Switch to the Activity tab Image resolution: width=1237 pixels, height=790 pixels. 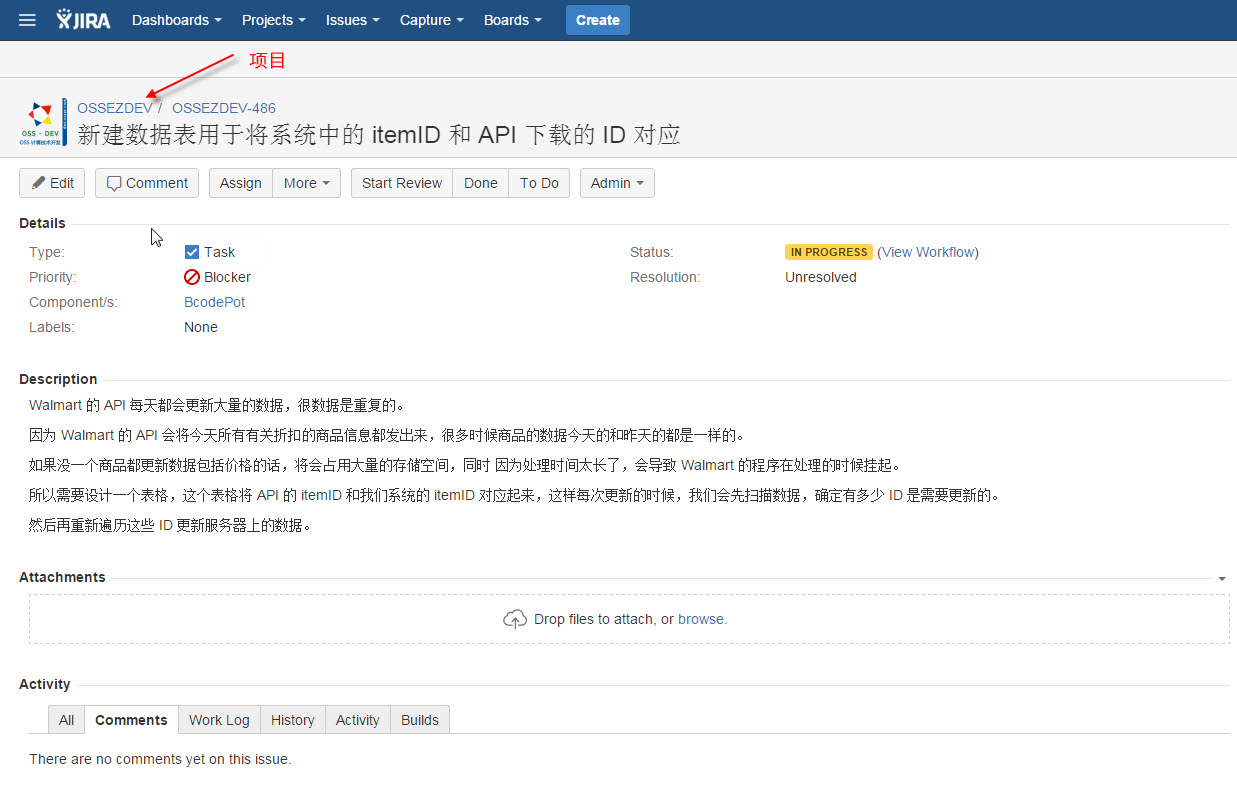pos(357,720)
